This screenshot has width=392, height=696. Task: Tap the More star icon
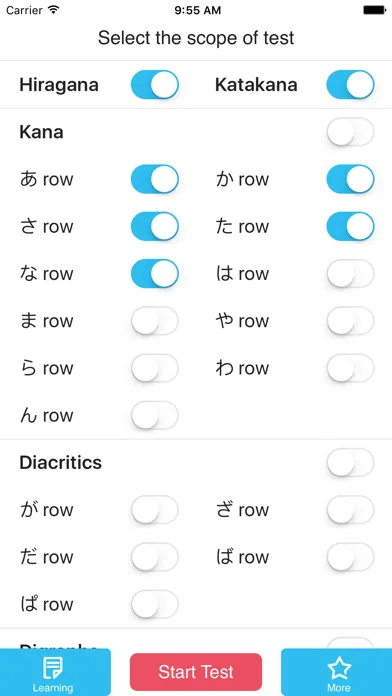339,668
